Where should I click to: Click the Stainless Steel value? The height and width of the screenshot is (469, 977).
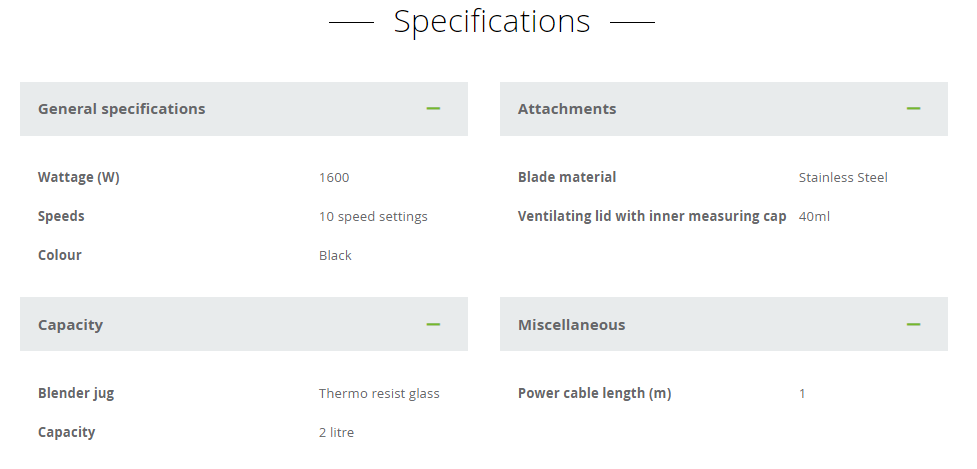843,178
